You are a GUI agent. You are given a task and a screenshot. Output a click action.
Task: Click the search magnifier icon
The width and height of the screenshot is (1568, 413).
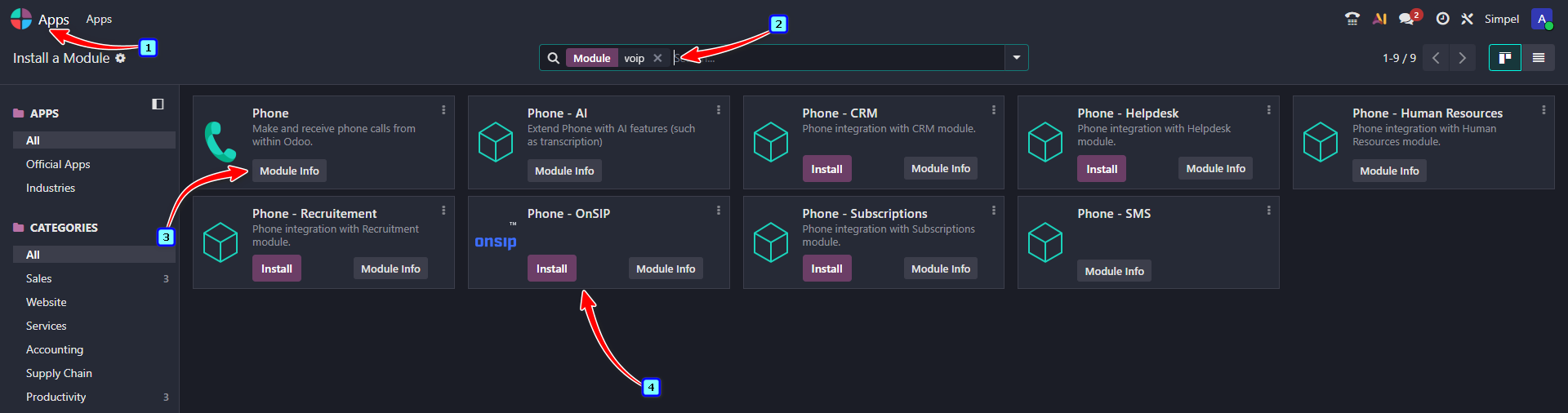tap(554, 58)
